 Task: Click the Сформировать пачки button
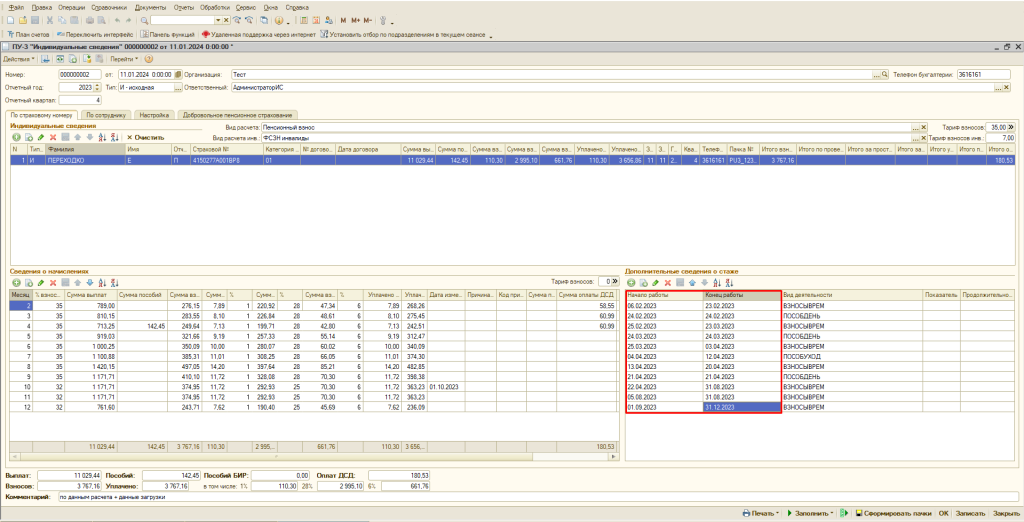[892, 513]
